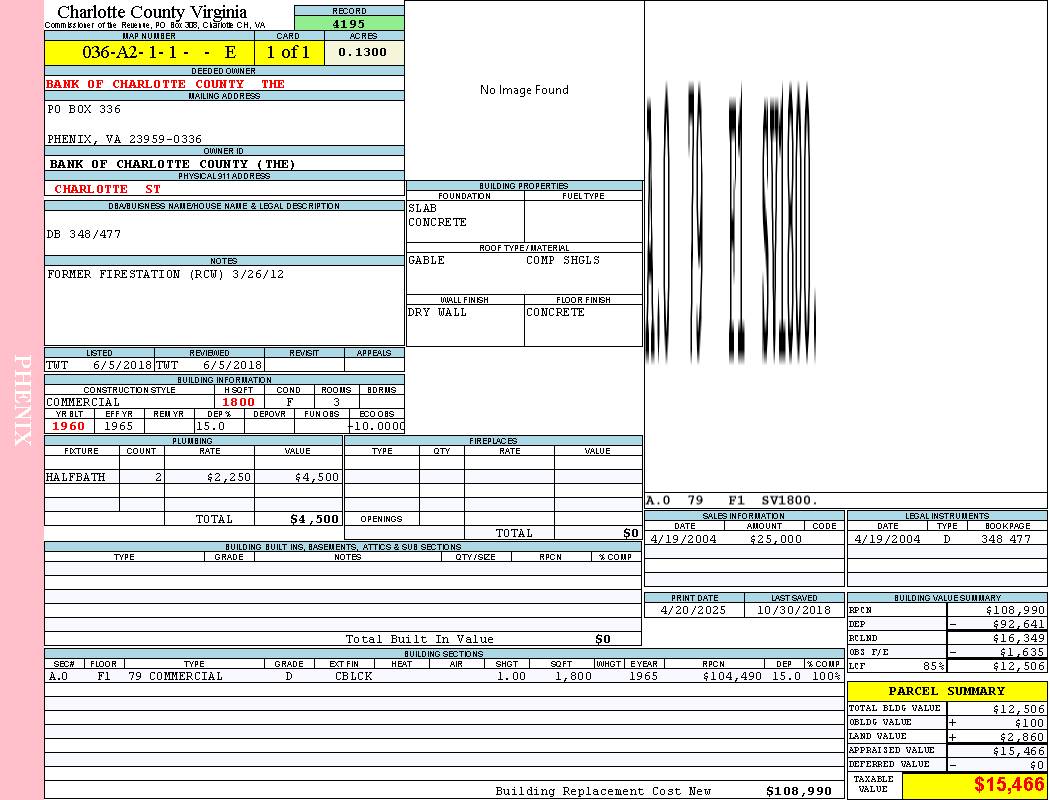Click plumbing rate $2,250
The image size is (1050, 800).
pyautogui.click(x=228, y=477)
